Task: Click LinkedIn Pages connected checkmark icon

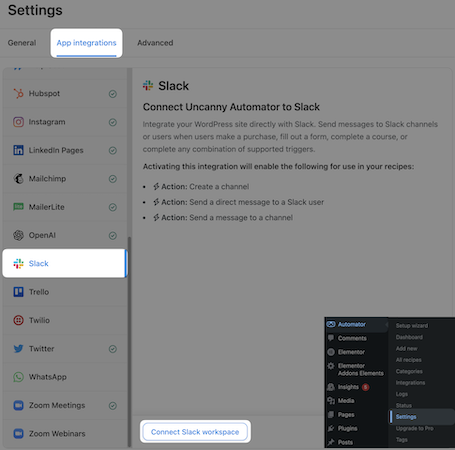Action: click(113, 150)
